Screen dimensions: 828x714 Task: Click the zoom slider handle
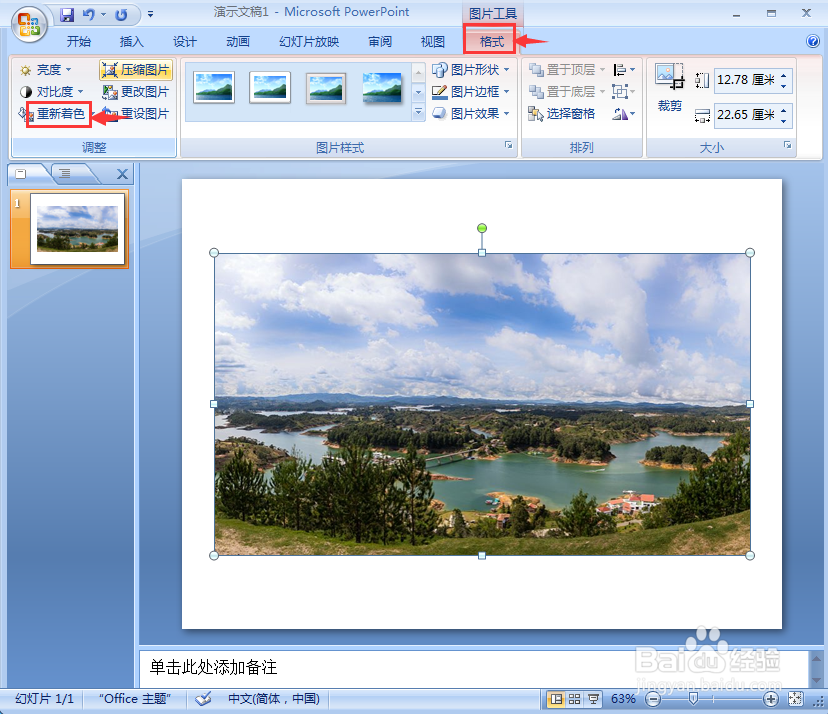693,699
